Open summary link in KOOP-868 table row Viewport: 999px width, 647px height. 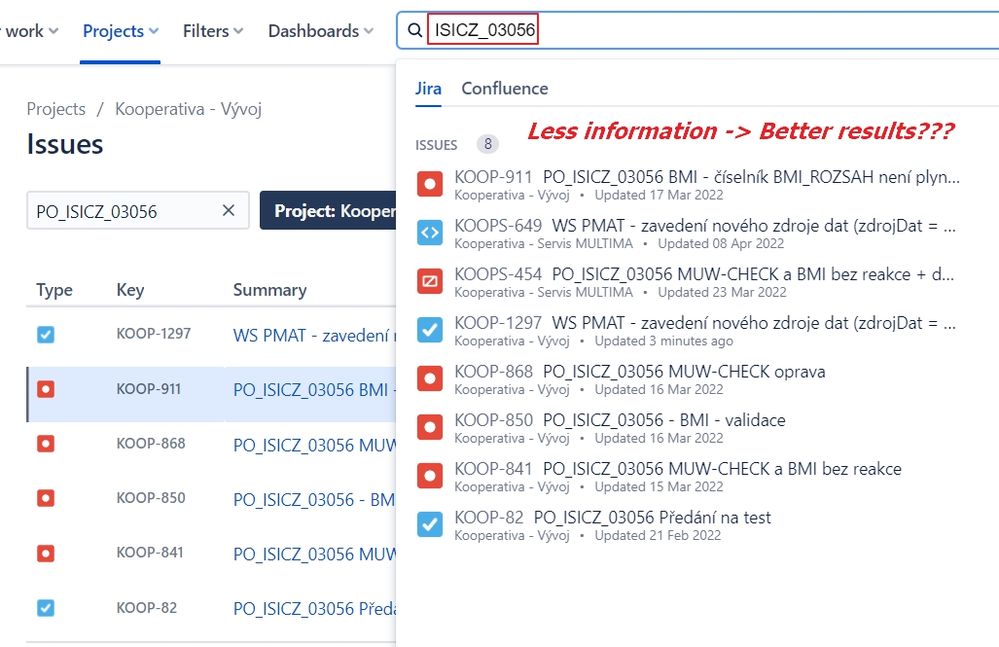(314, 444)
